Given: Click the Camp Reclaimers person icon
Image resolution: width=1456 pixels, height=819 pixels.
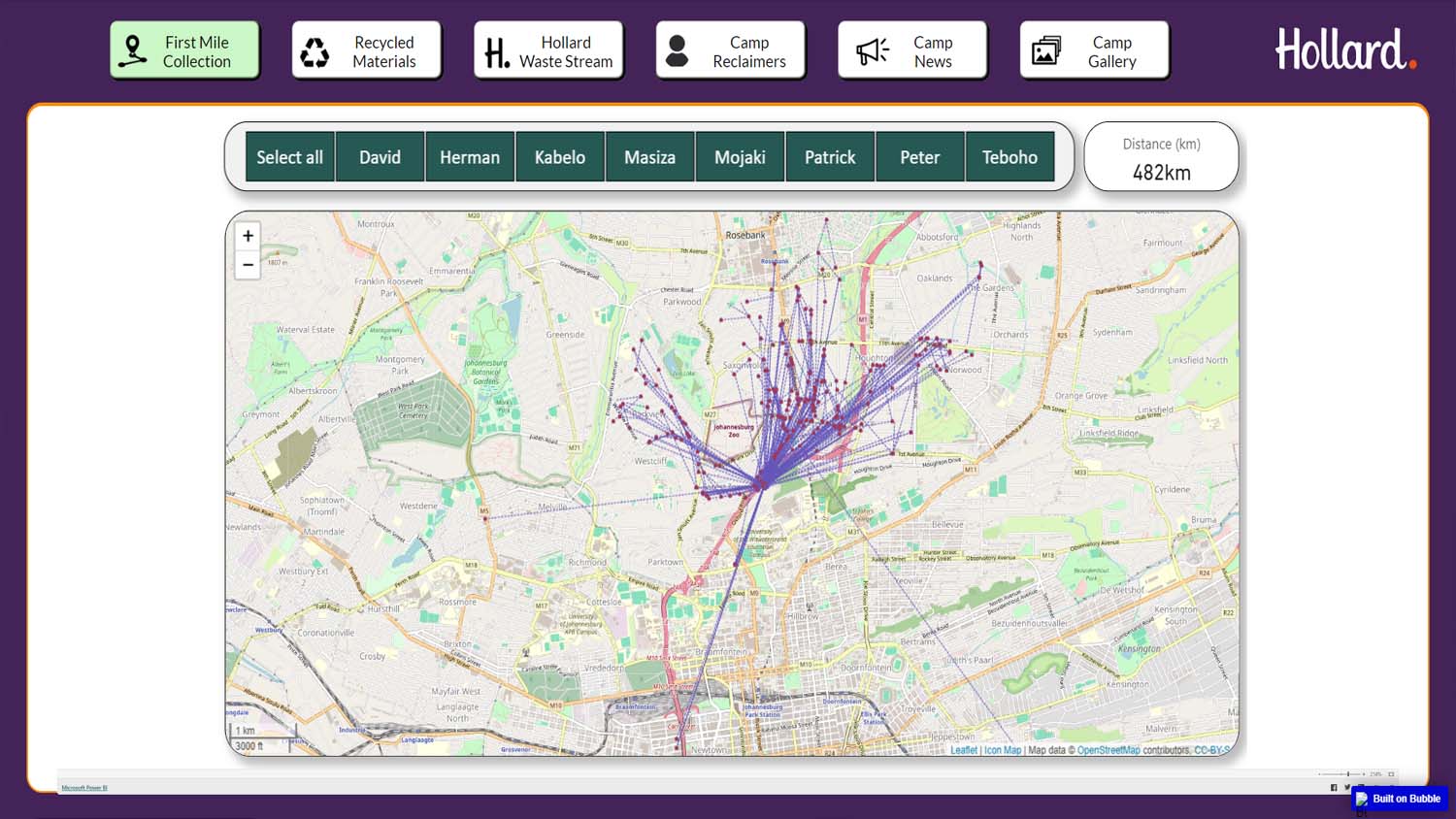Looking at the screenshot, I should [678, 51].
